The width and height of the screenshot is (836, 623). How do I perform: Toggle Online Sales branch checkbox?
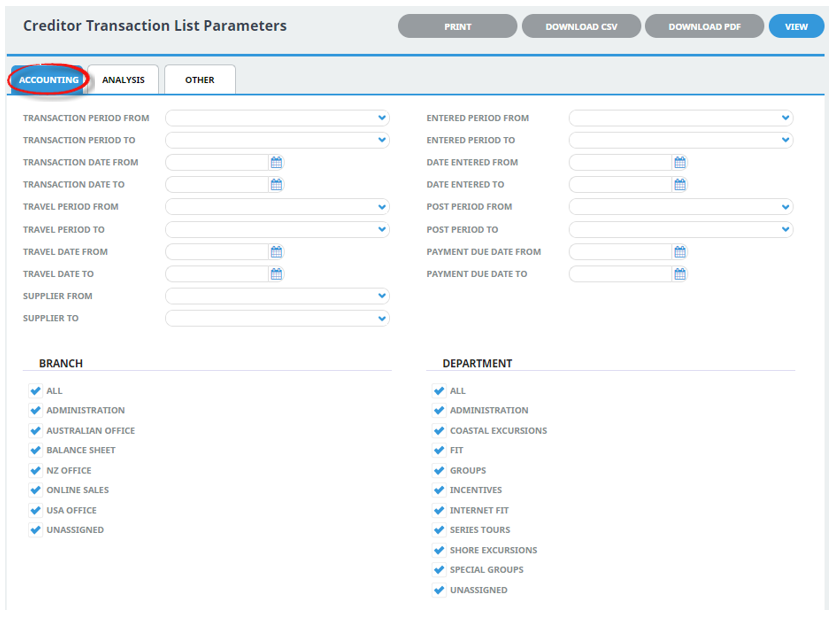pyautogui.click(x=35, y=490)
